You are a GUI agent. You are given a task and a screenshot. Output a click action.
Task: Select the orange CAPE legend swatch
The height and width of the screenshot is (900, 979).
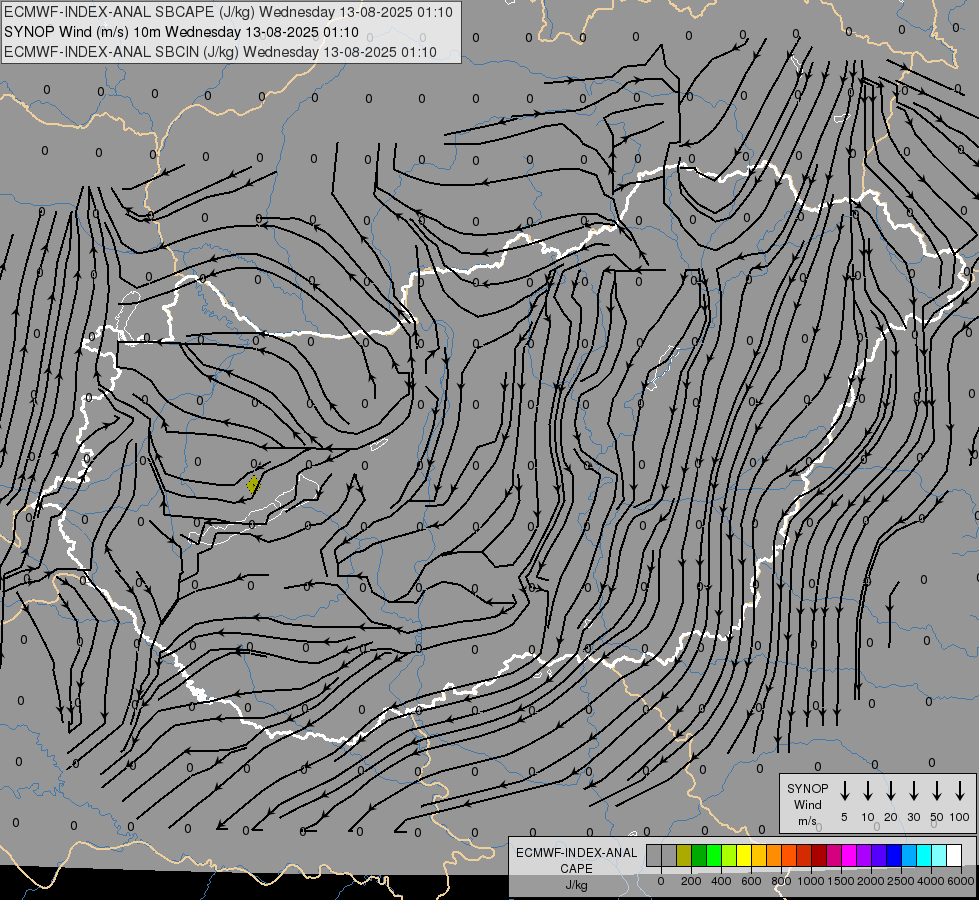tap(774, 856)
